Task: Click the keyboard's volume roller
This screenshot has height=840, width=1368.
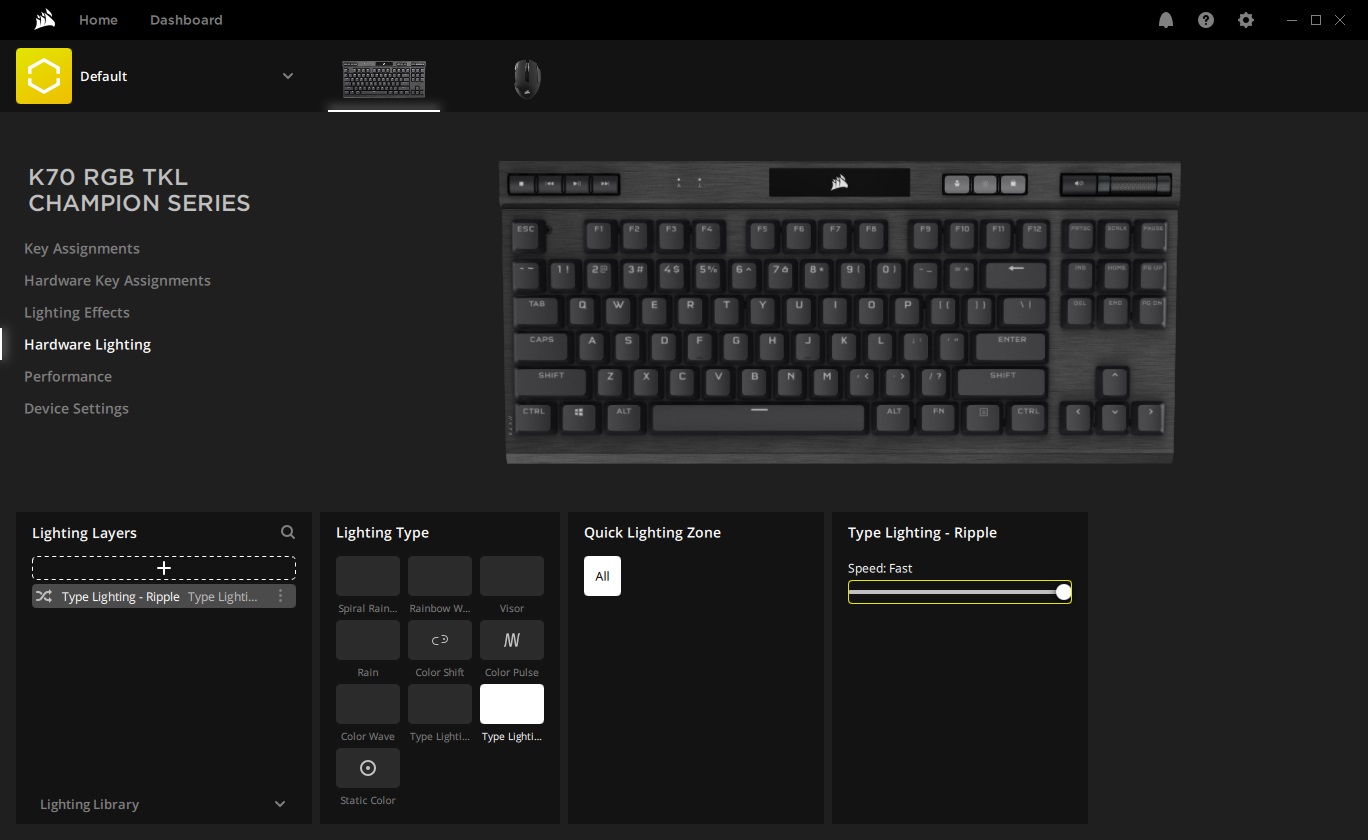Action: coord(1134,184)
